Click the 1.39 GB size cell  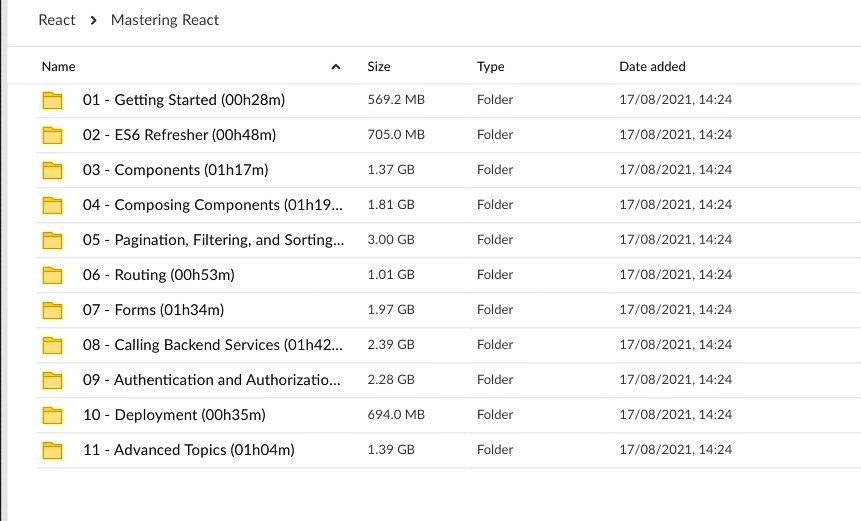point(391,450)
